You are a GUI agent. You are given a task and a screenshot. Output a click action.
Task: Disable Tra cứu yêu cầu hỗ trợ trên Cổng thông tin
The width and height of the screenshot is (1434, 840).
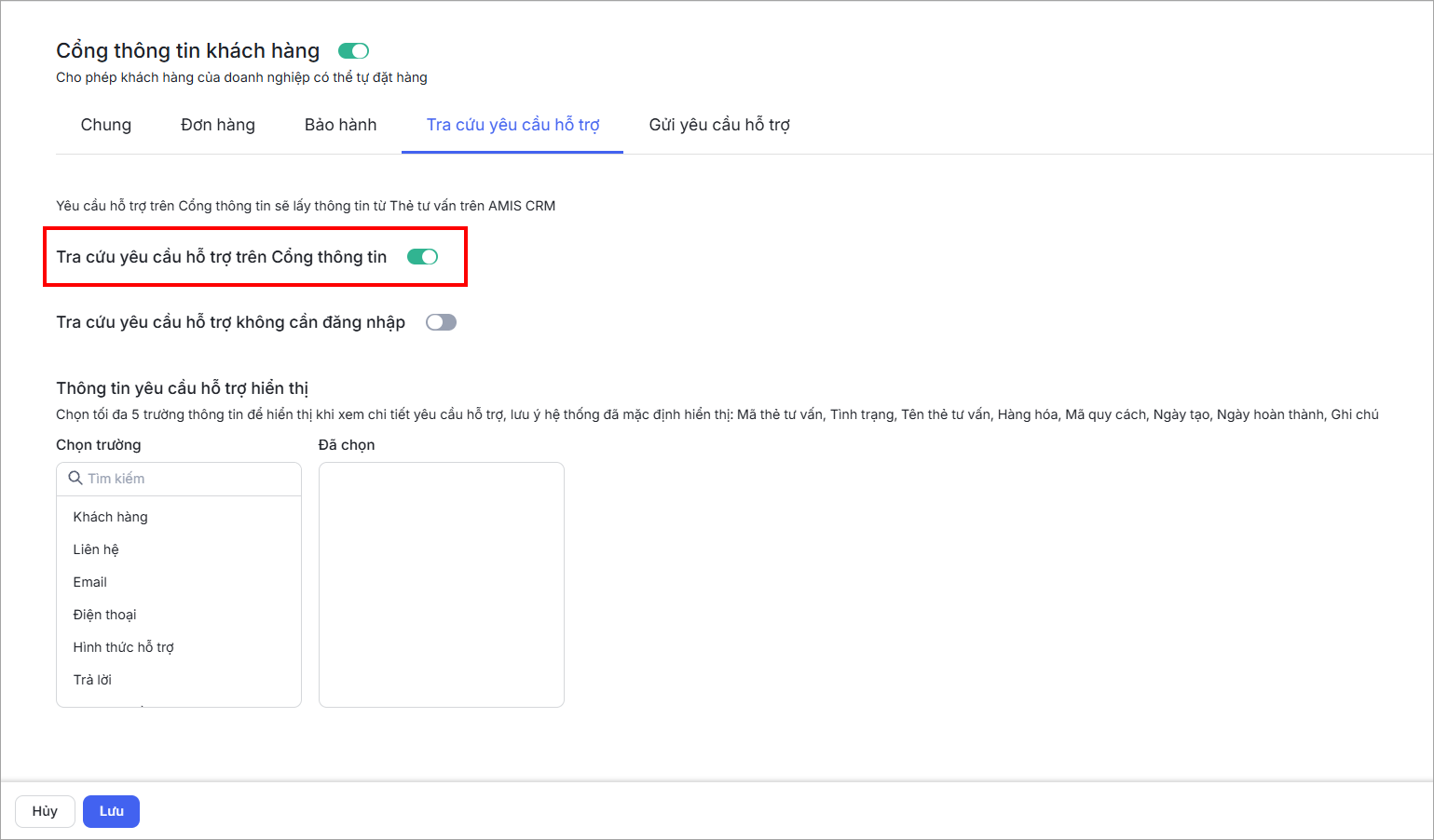[422, 257]
